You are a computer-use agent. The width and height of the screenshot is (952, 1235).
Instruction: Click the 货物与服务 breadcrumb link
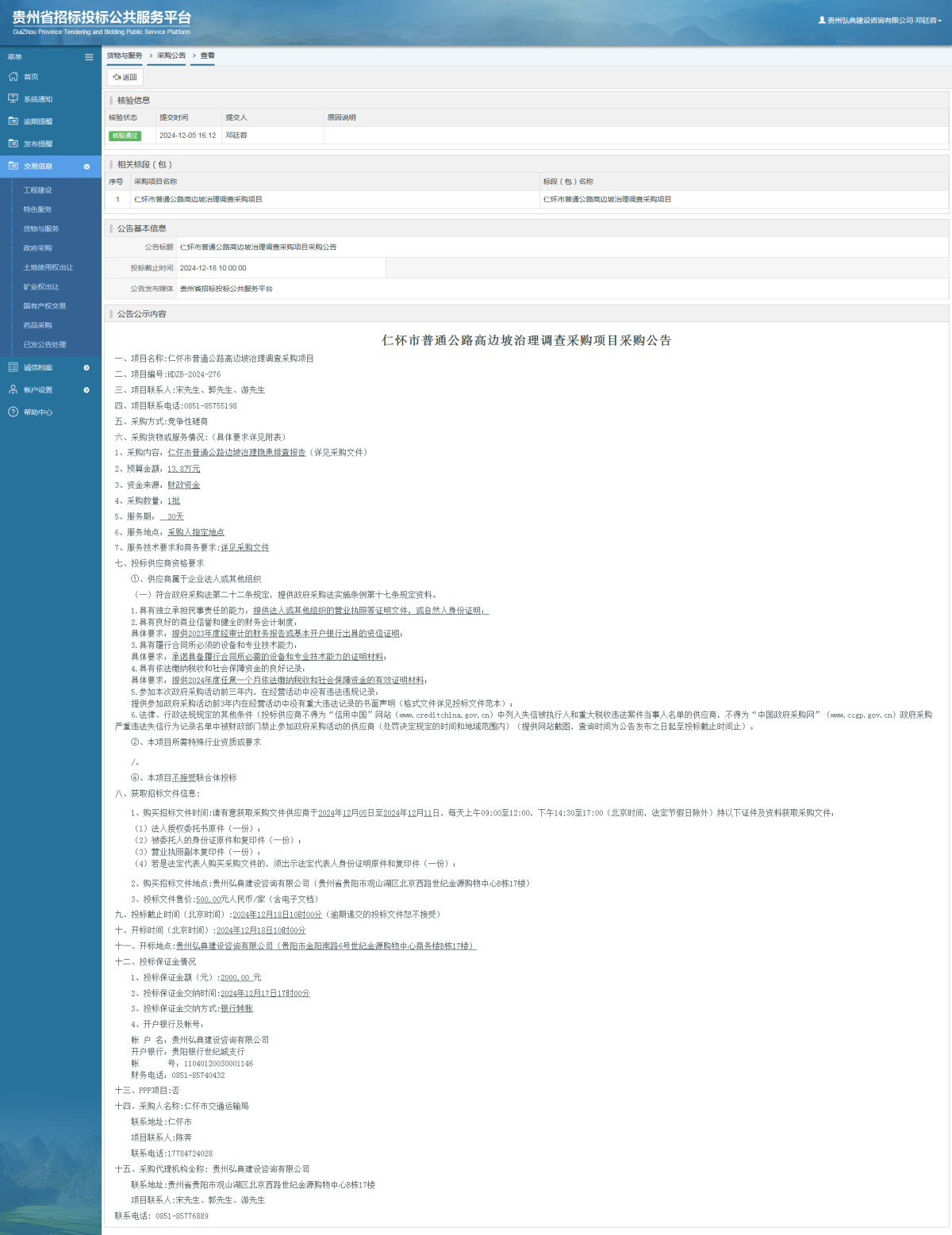click(x=125, y=56)
